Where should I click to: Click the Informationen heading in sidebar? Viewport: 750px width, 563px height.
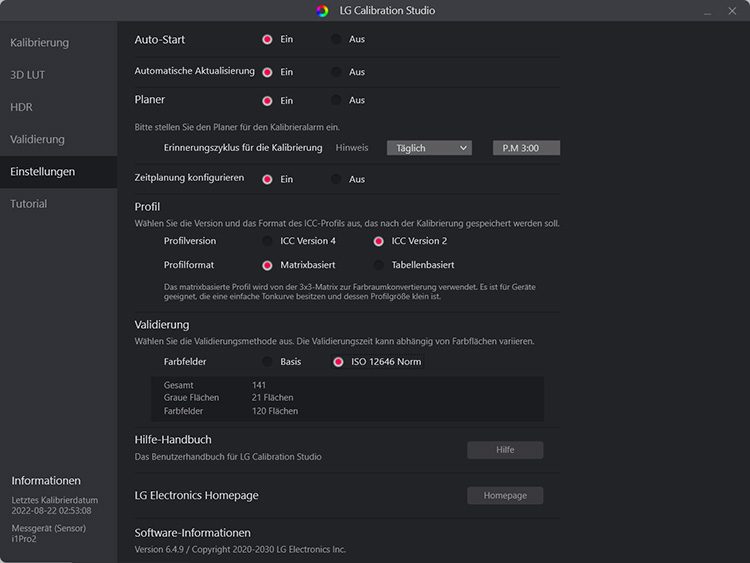click(x=46, y=481)
